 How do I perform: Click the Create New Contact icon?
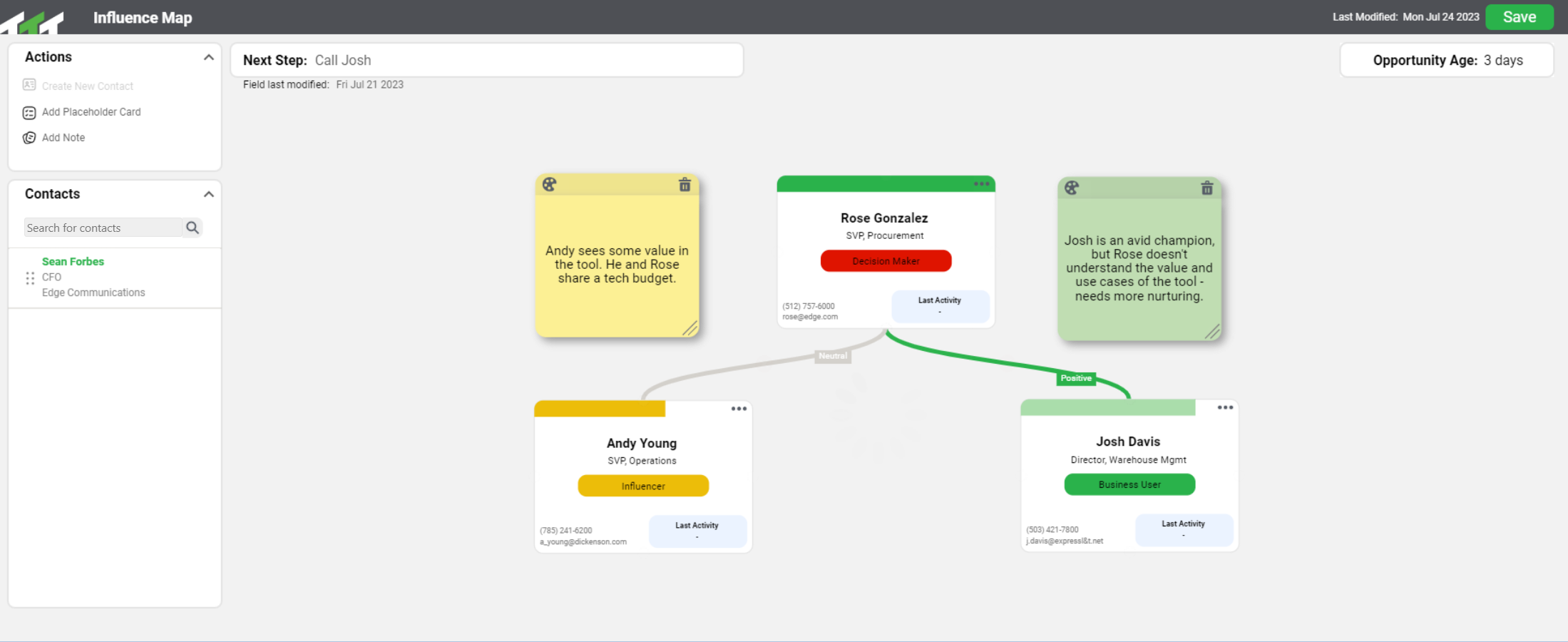pos(29,85)
